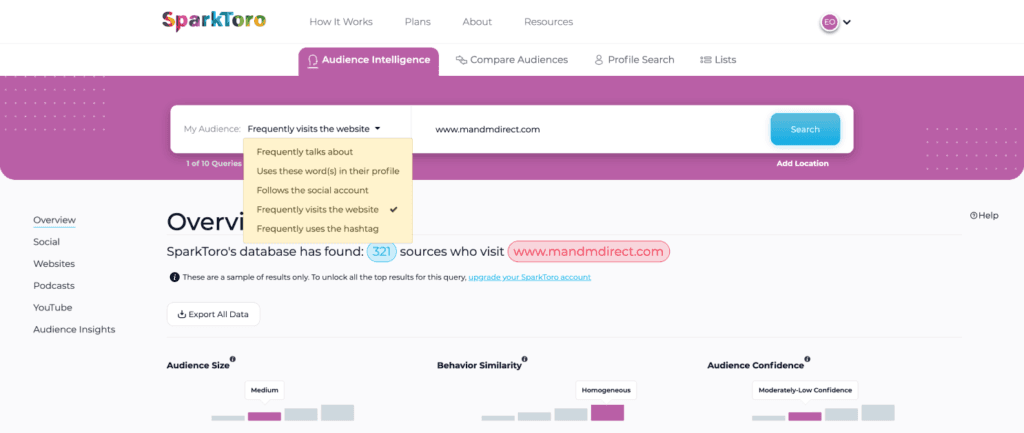Click the Compare Audiences link icon
Image resolution: width=1024 pixels, height=433 pixels.
[462, 60]
